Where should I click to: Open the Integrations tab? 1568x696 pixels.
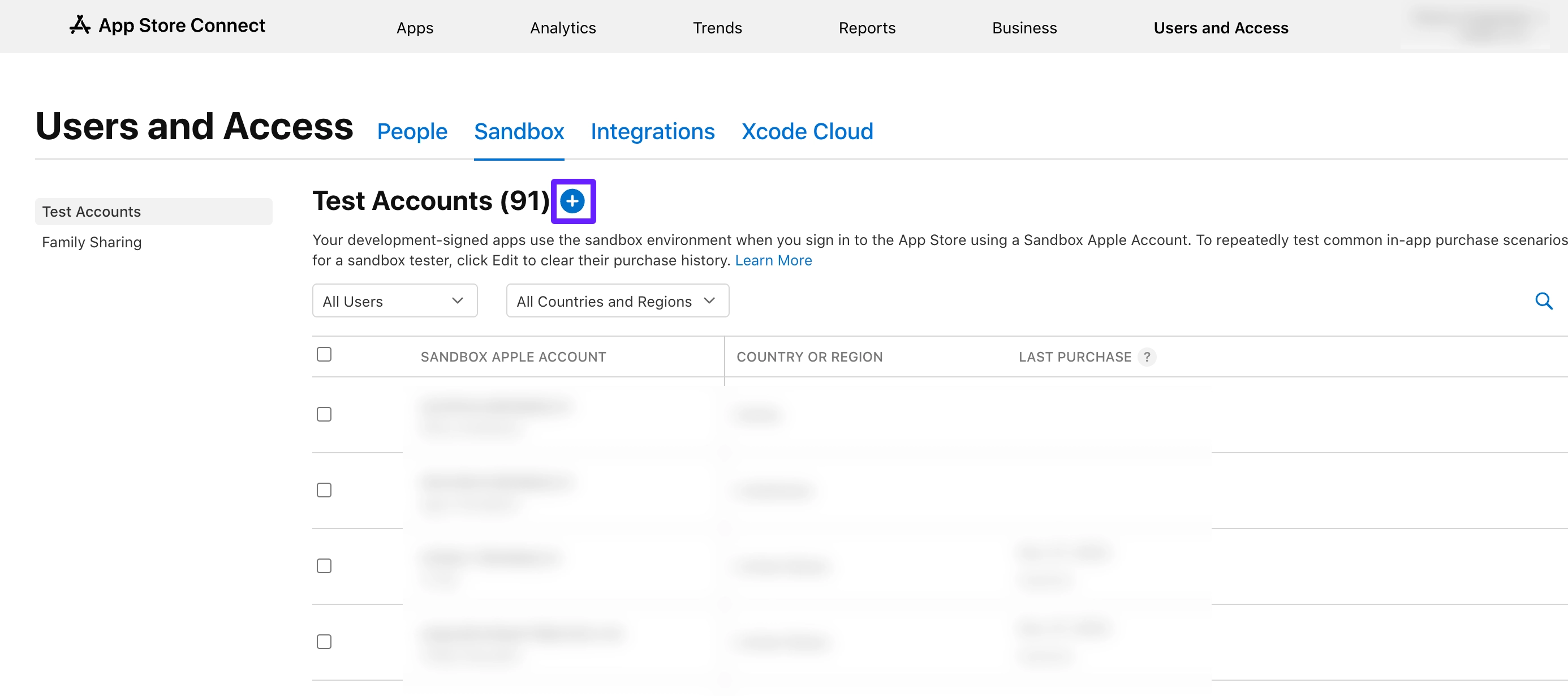[653, 131]
